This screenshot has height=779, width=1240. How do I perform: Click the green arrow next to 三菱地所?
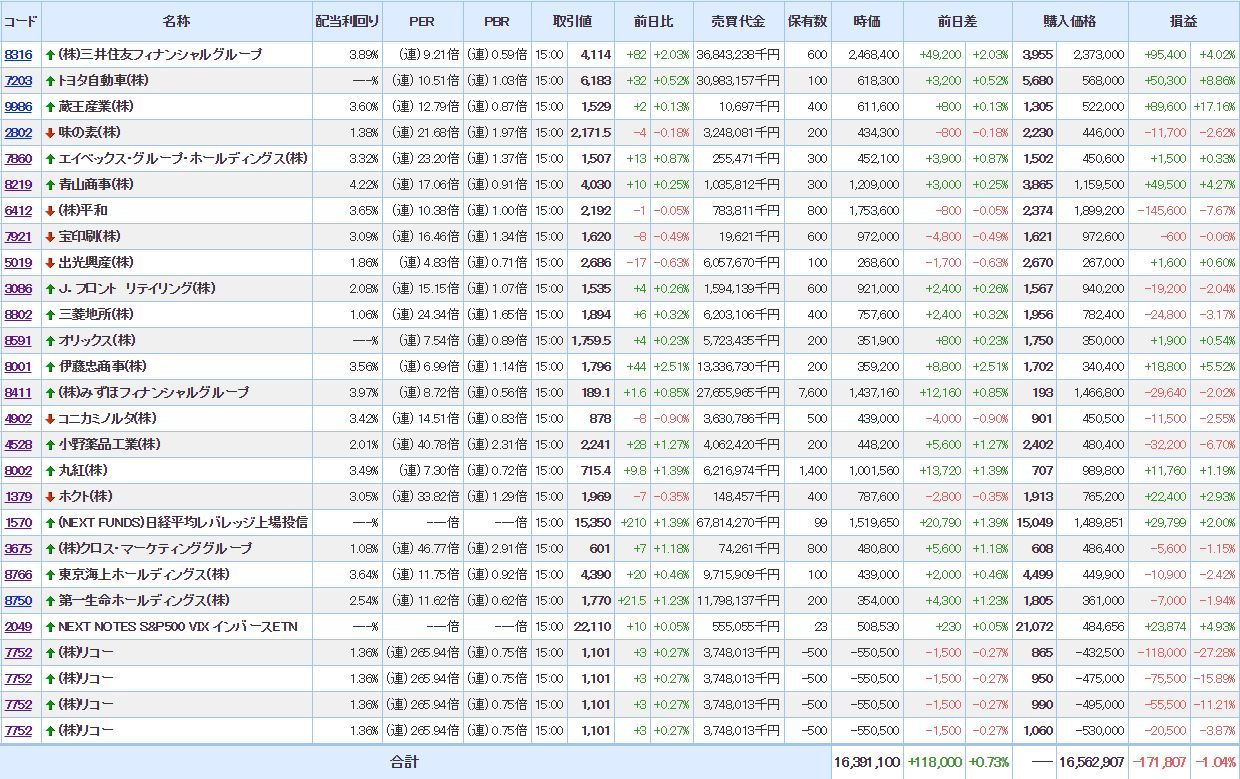tap(50, 314)
